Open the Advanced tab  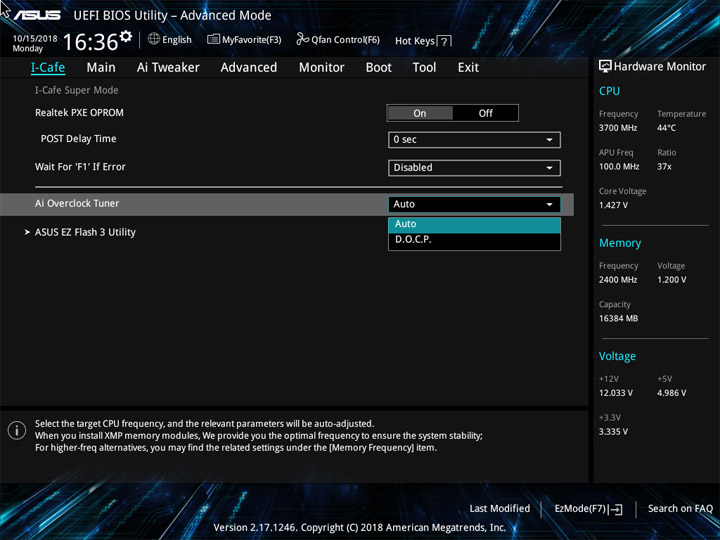[249, 68]
